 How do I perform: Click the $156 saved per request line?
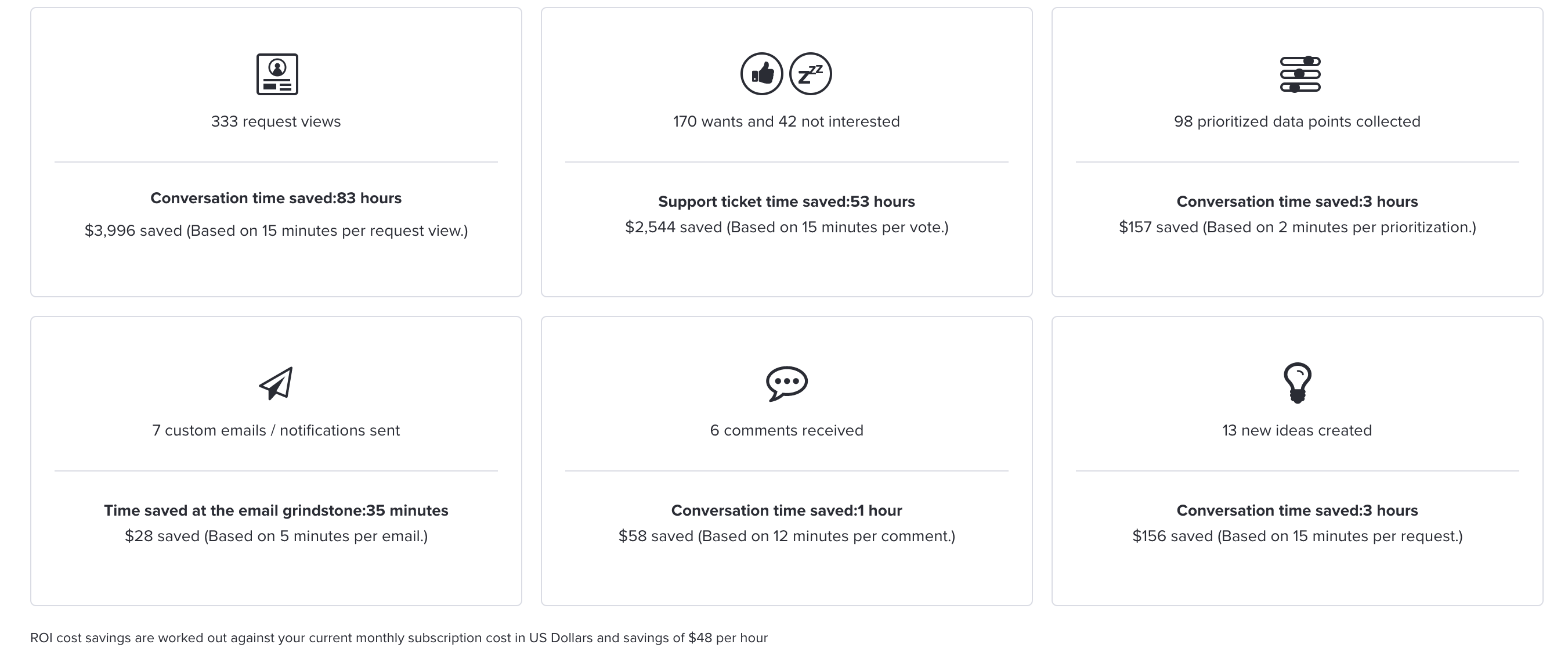coord(1297,536)
